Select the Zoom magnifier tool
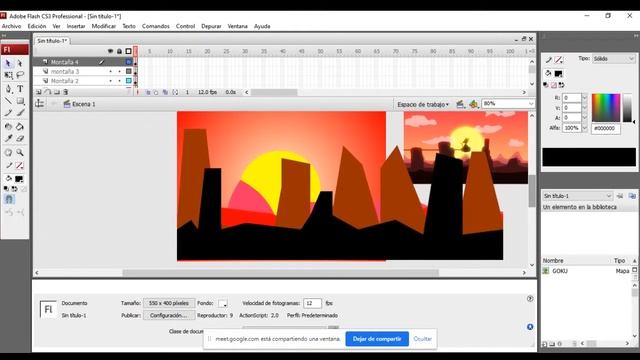Viewport: 640px width, 360px height. click(20, 152)
